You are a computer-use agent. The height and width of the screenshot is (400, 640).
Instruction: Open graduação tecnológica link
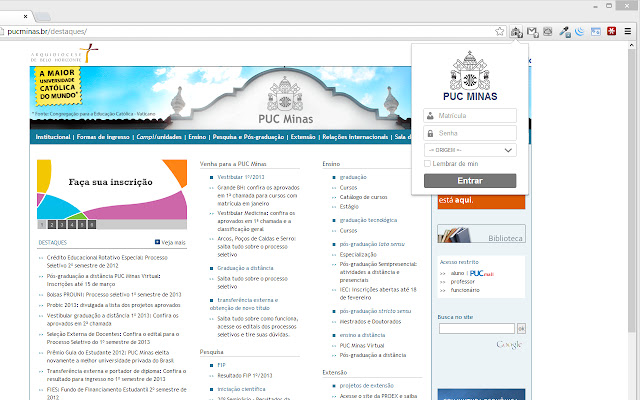[368, 220]
